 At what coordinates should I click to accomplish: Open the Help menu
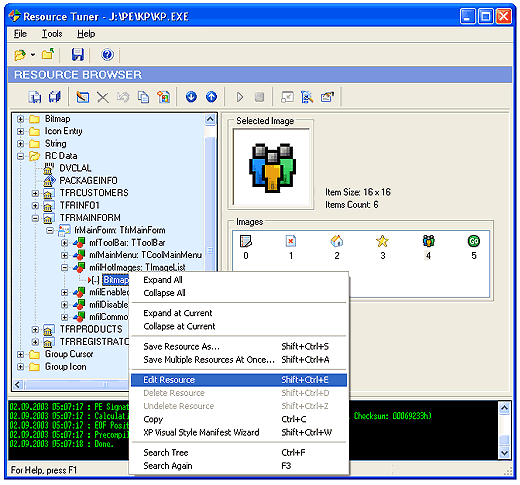[86, 34]
